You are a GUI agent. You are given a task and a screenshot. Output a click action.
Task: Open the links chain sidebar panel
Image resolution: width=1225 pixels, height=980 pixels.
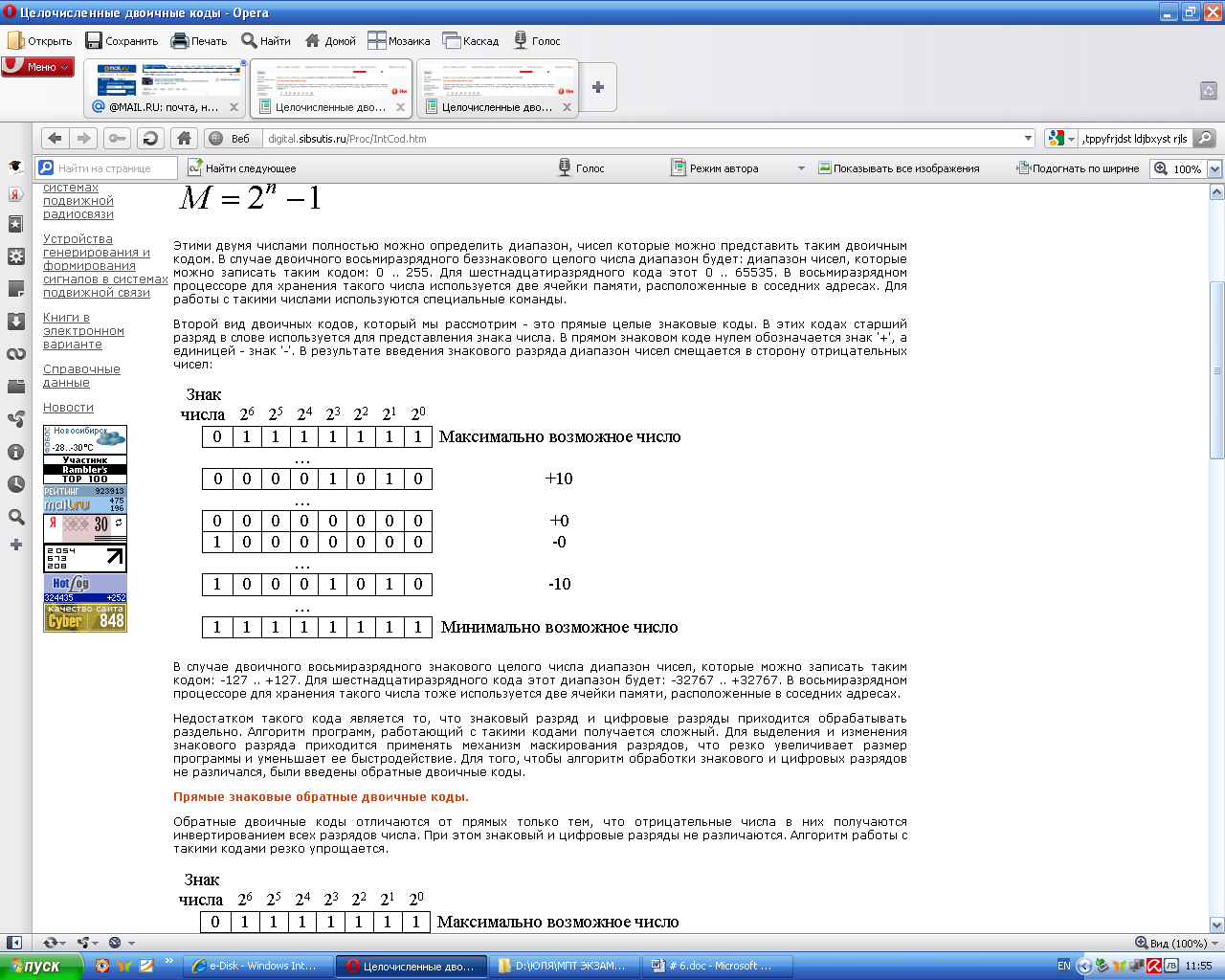(15, 354)
